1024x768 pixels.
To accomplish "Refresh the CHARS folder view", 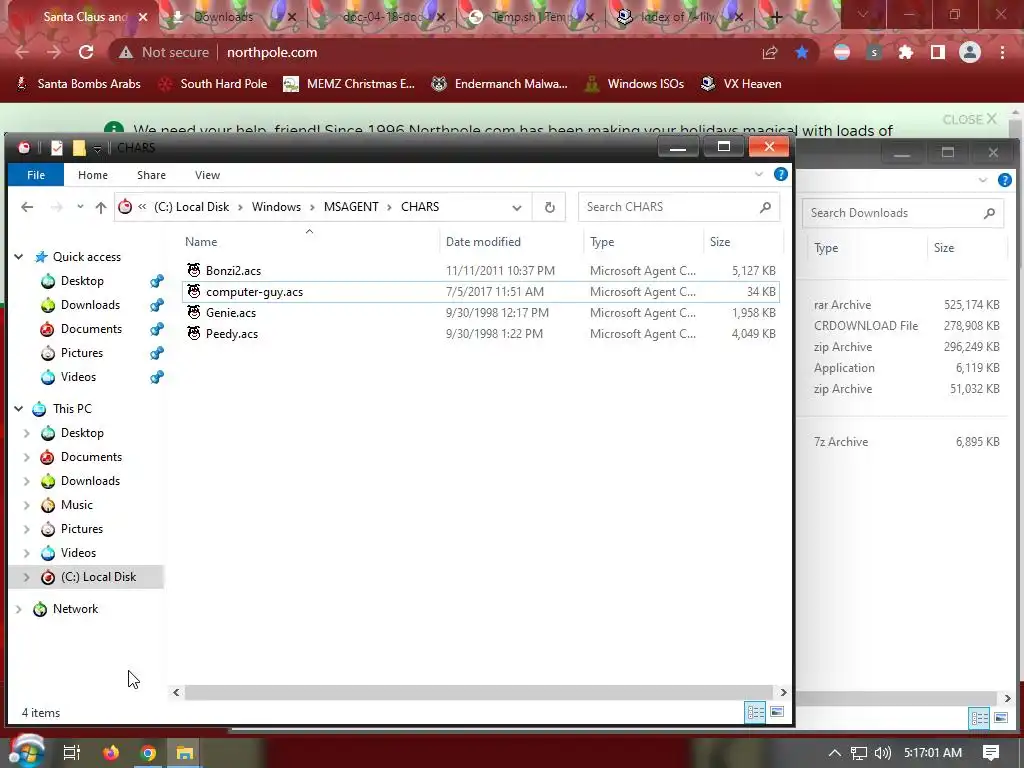I will (549, 207).
